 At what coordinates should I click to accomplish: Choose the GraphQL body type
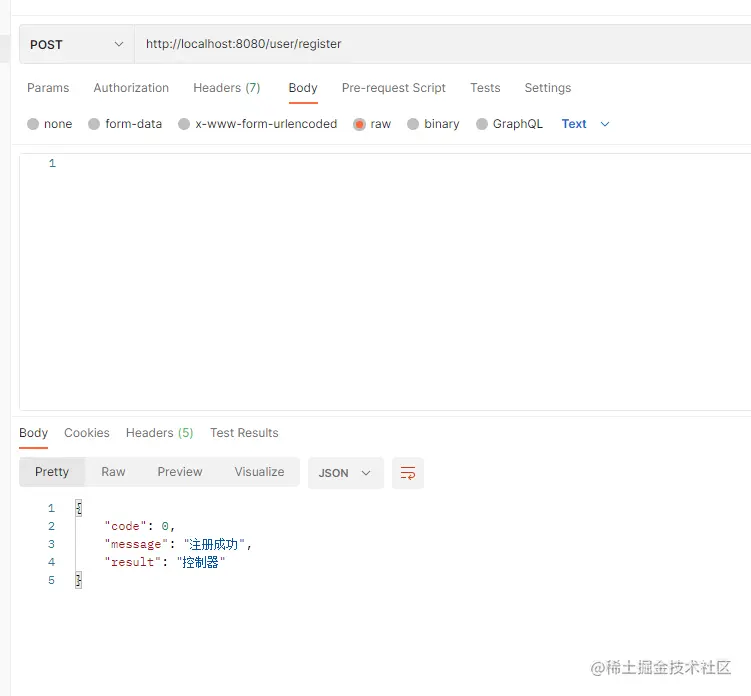click(482, 124)
